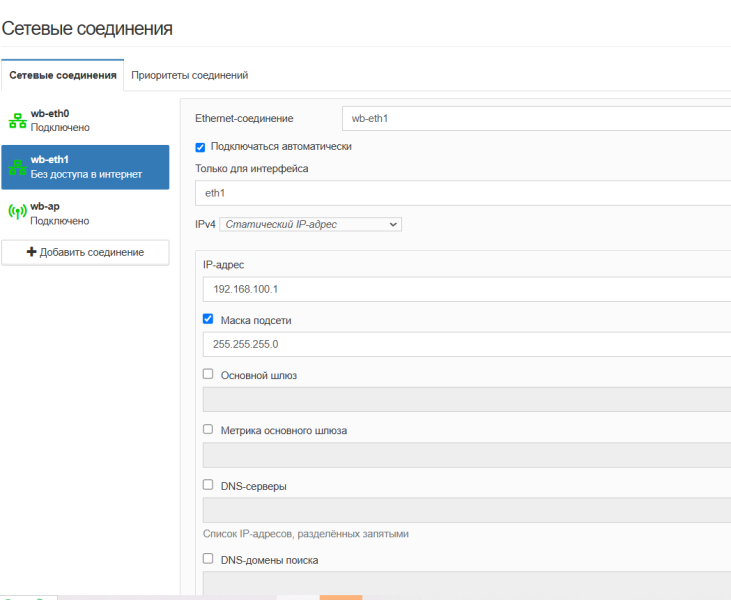Focus the Ethernet-соединение name field wb-eth1
The width and height of the screenshot is (731, 600).
(536, 118)
